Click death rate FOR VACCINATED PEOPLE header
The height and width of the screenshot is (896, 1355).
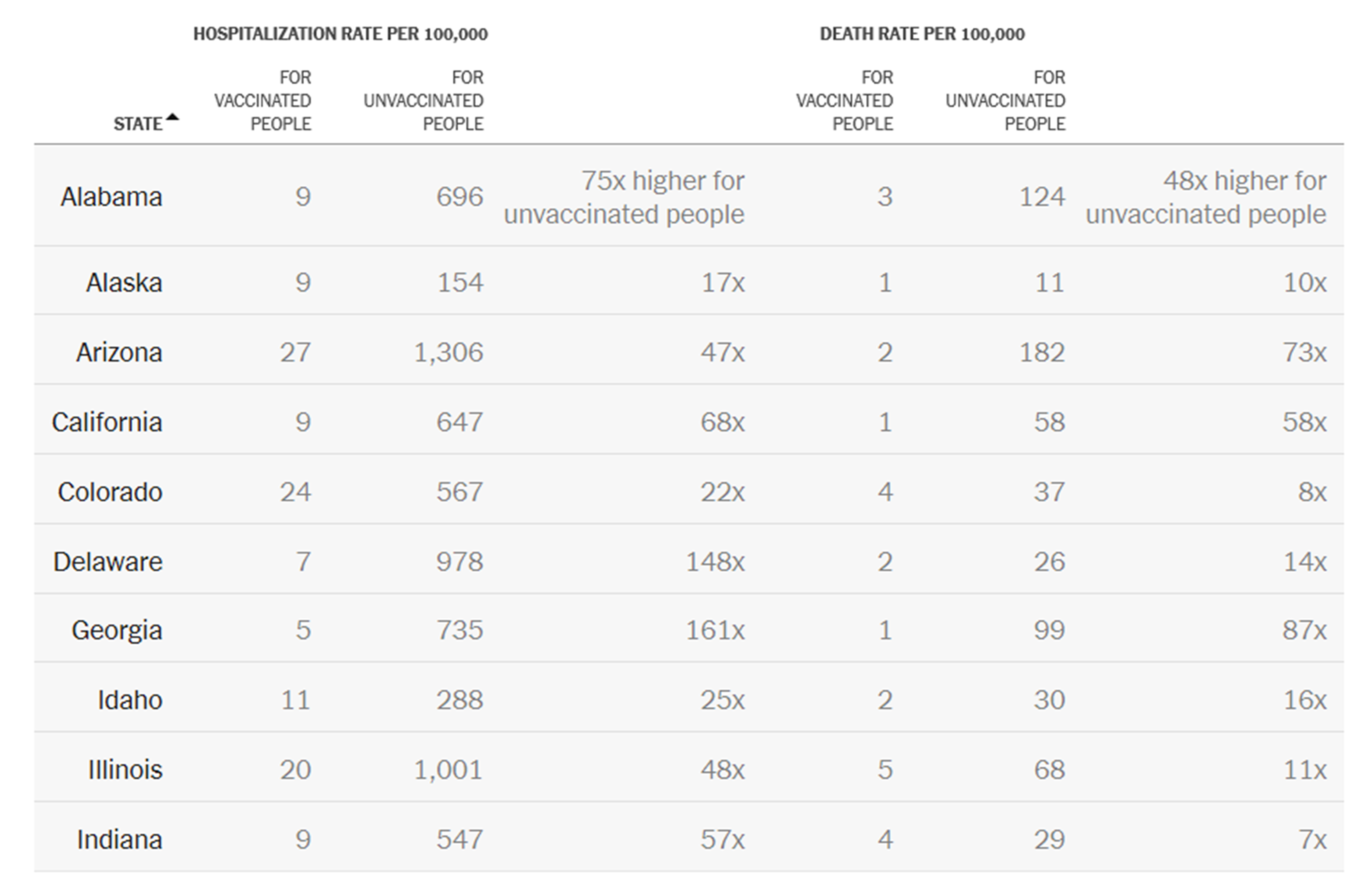point(844,100)
